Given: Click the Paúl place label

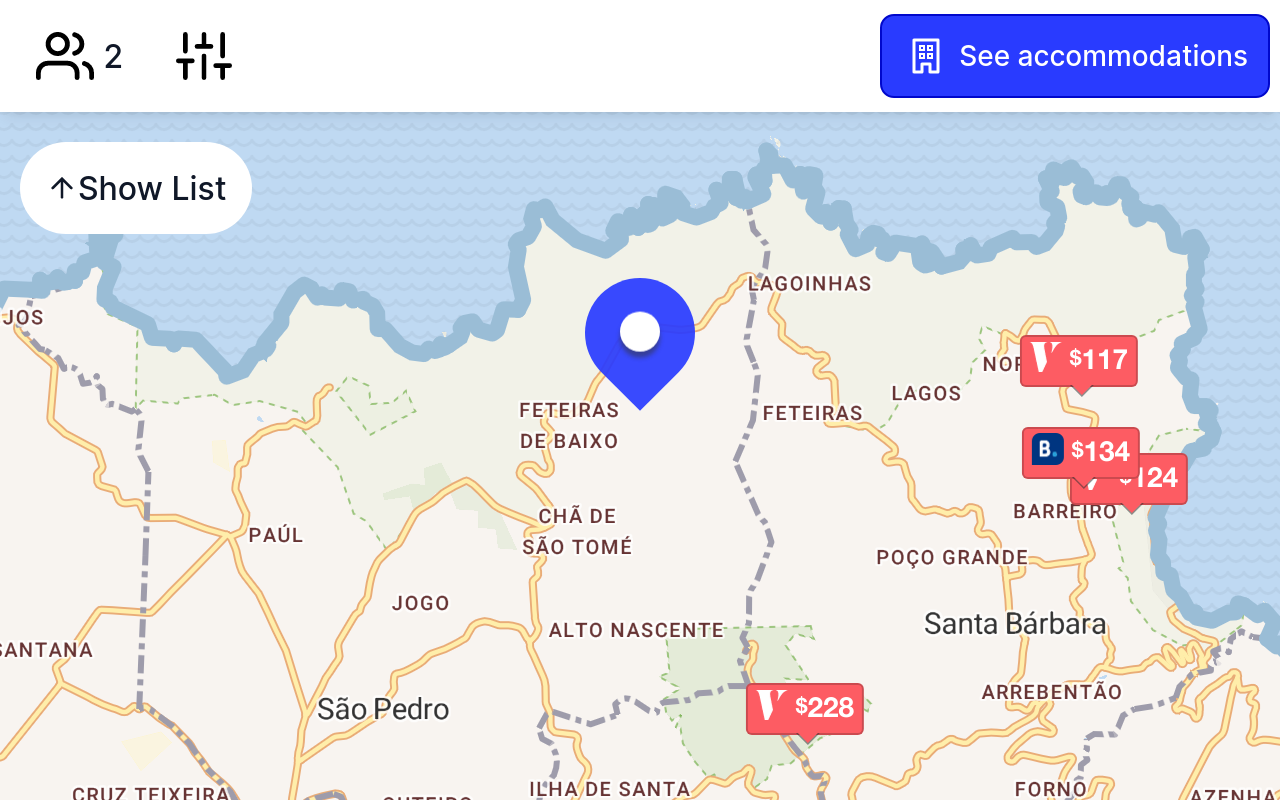Looking at the screenshot, I should 276,535.
